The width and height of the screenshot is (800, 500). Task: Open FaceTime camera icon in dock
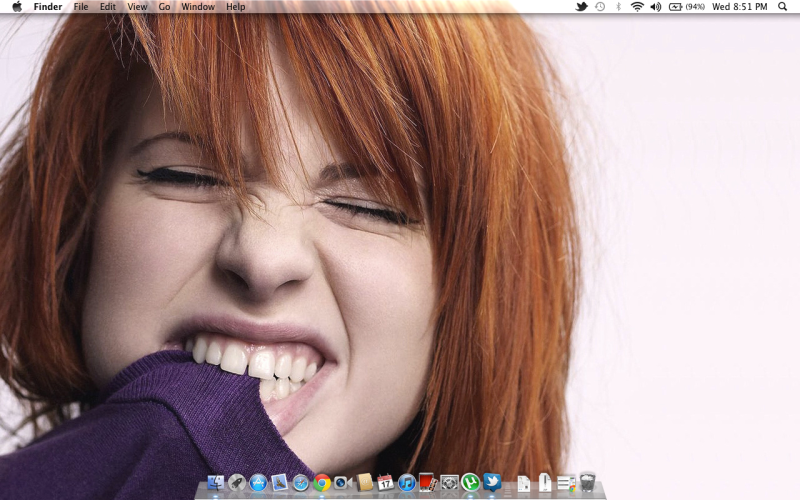pos(343,483)
